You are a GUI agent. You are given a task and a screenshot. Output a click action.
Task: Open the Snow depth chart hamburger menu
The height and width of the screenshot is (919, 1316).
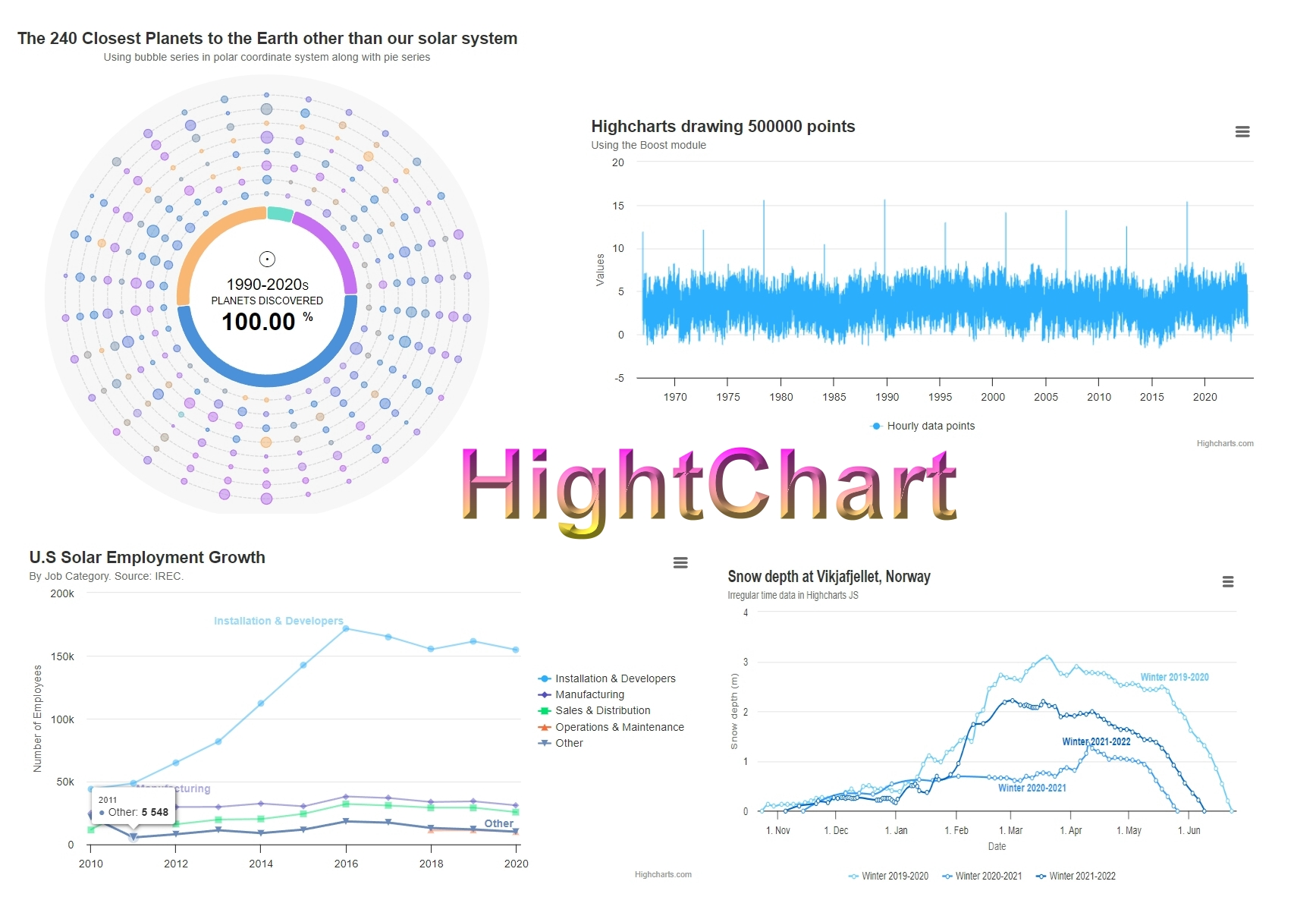[1228, 581]
